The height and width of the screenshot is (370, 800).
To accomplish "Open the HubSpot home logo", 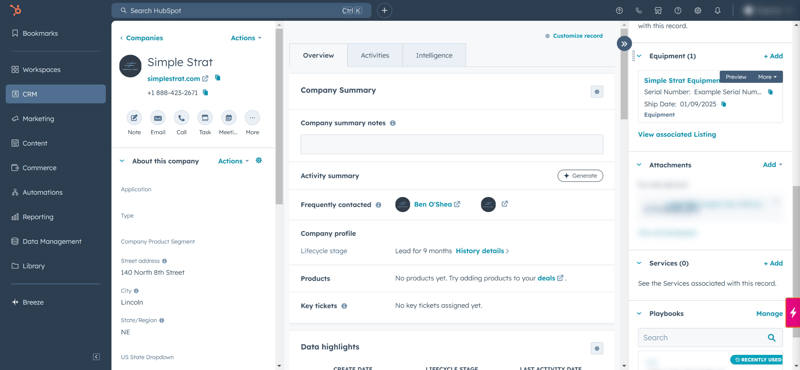I will pyautogui.click(x=16, y=10).
